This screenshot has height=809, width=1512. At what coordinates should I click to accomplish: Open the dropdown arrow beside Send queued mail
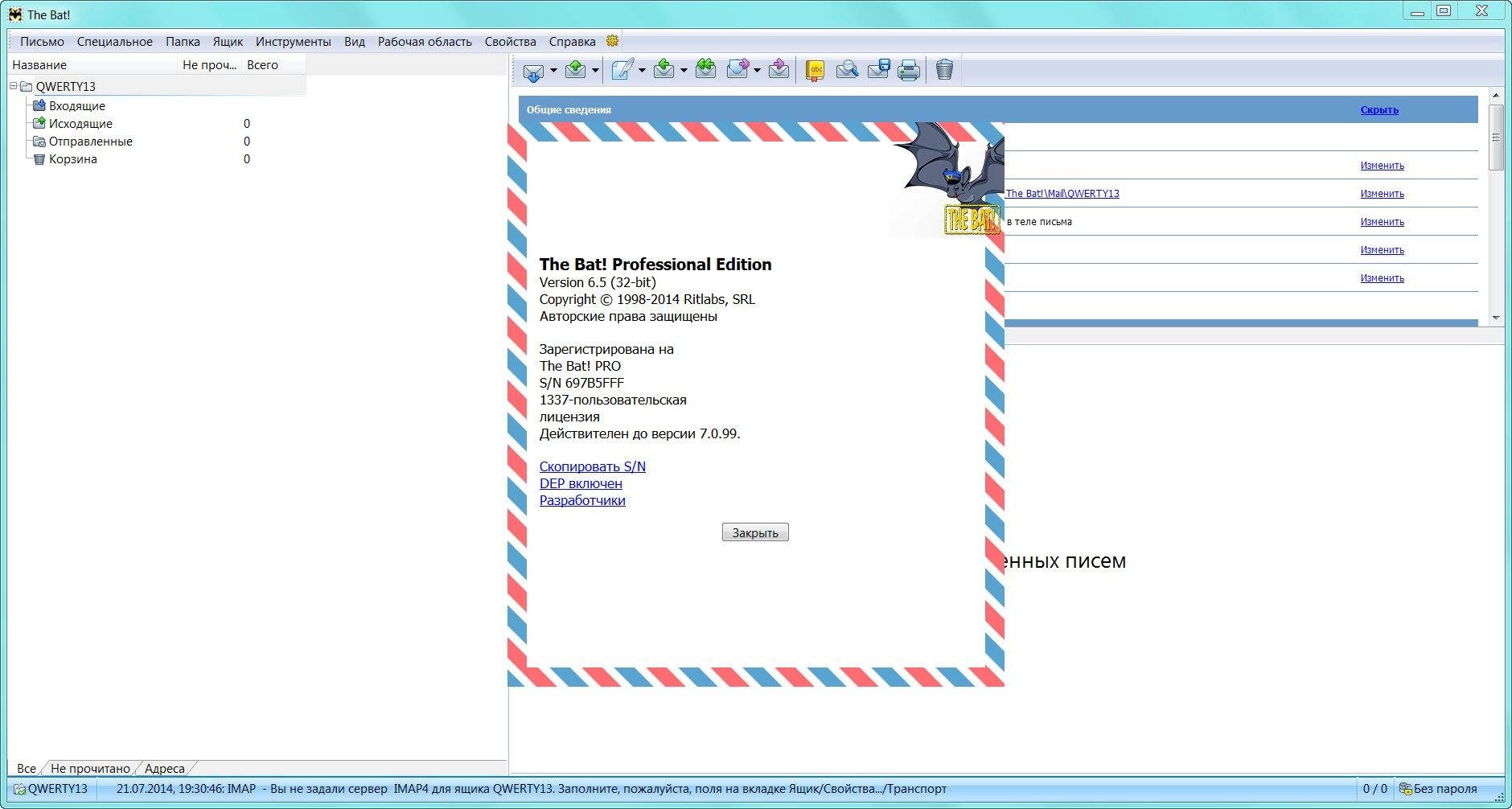595,71
